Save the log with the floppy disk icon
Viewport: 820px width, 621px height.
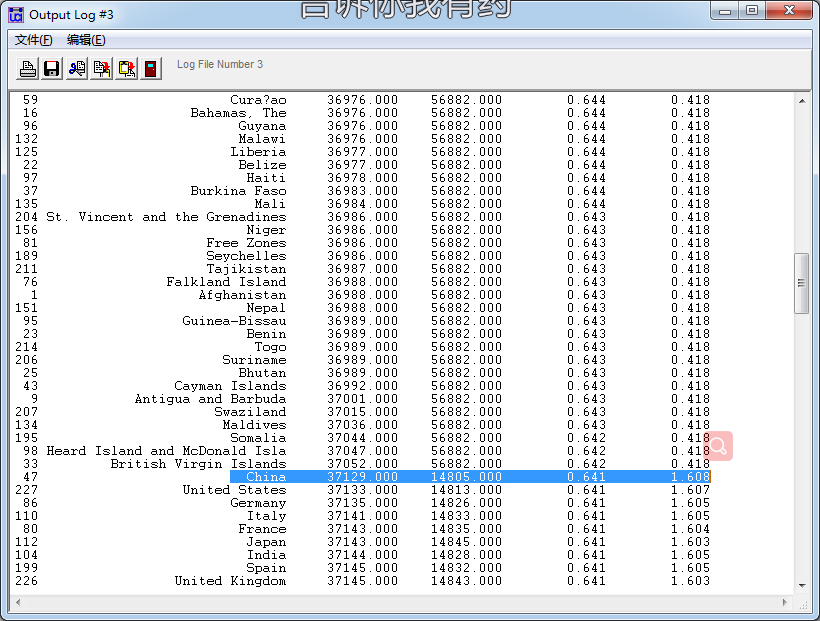[x=52, y=69]
